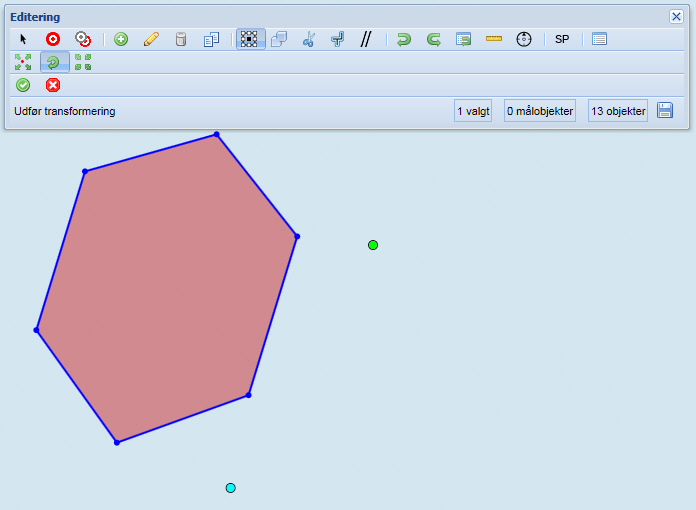This screenshot has height=510, width=696.
Task: Click the green rotation handle point
Action: (x=373, y=245)
